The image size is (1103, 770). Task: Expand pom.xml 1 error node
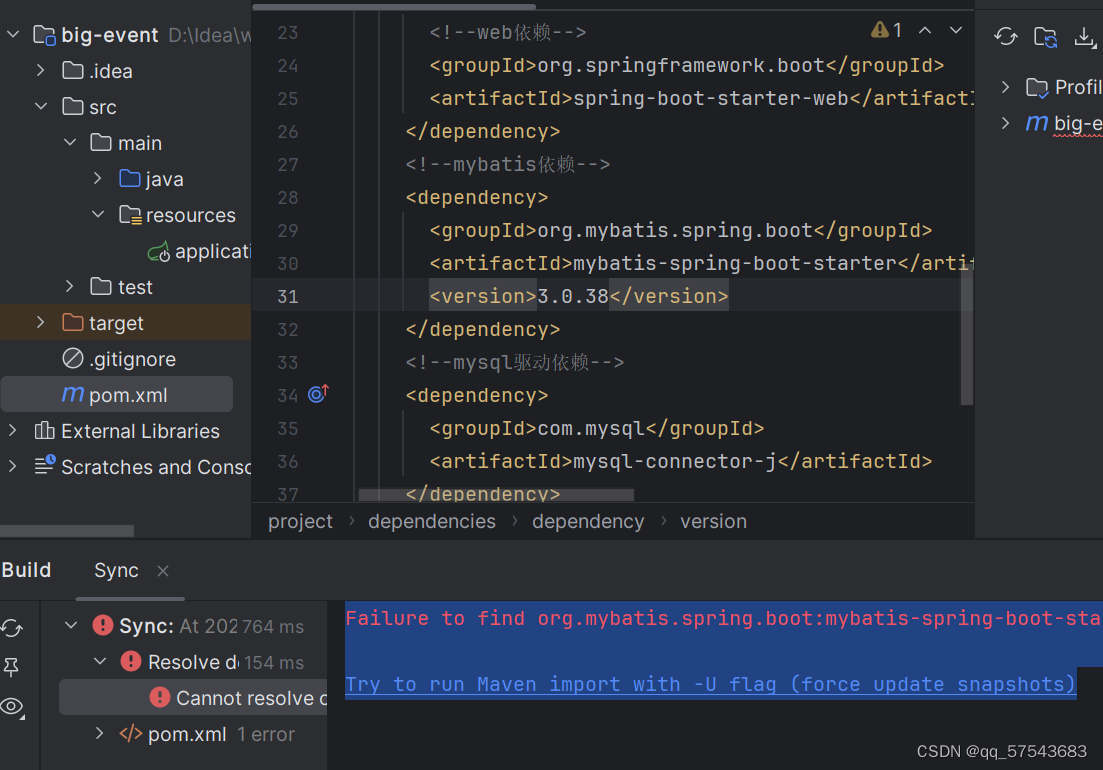pos(100,733)
